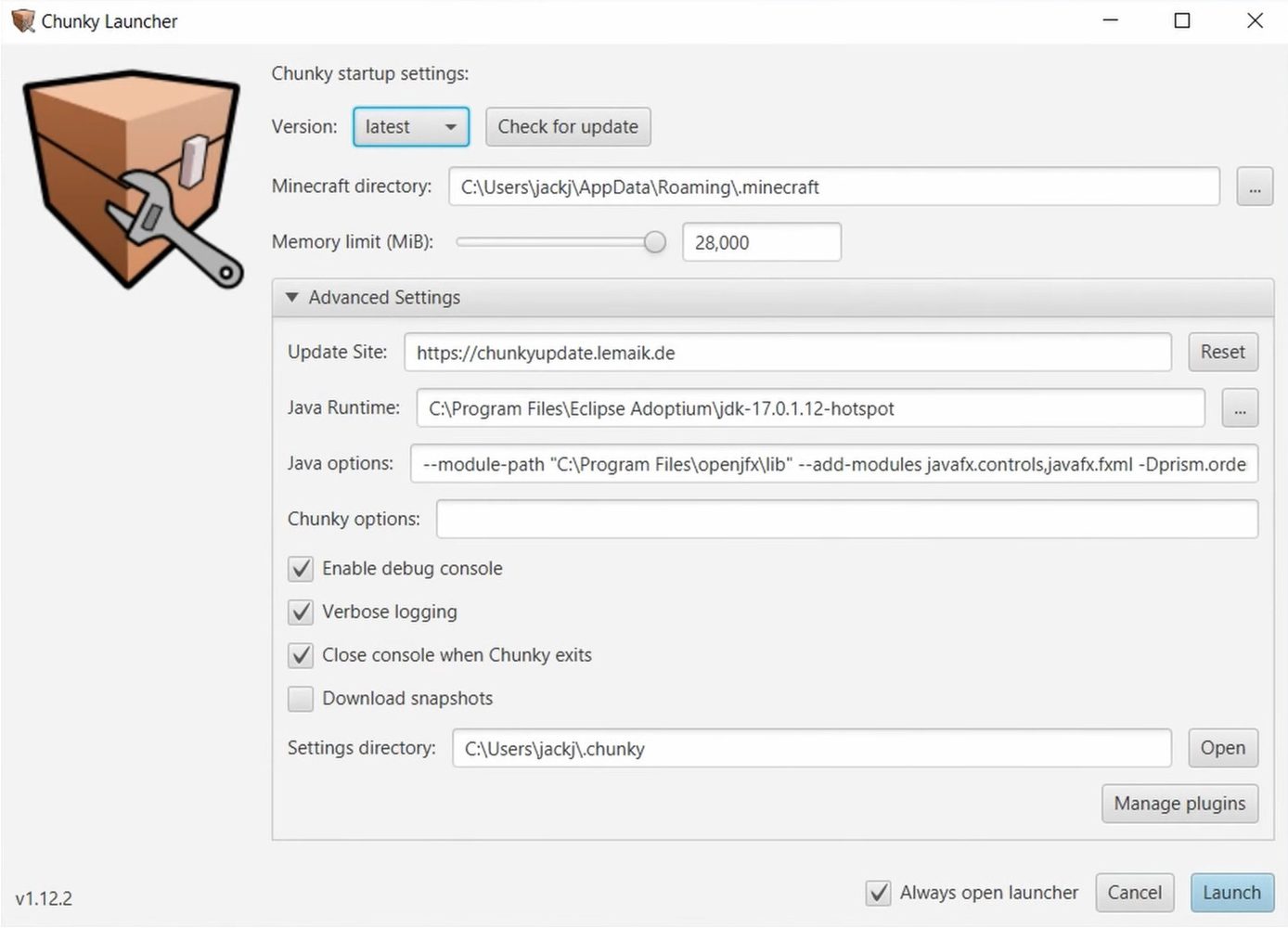The image size is (1288, 928).
Task: Uncheck Verbose logging
Action: (301, 612)
